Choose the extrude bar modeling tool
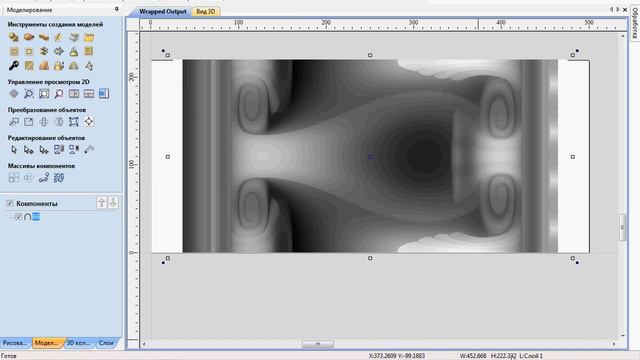Image resolution: width=640 pixels, height=360 pixels. pyautogui.click(x=44, y=37)
